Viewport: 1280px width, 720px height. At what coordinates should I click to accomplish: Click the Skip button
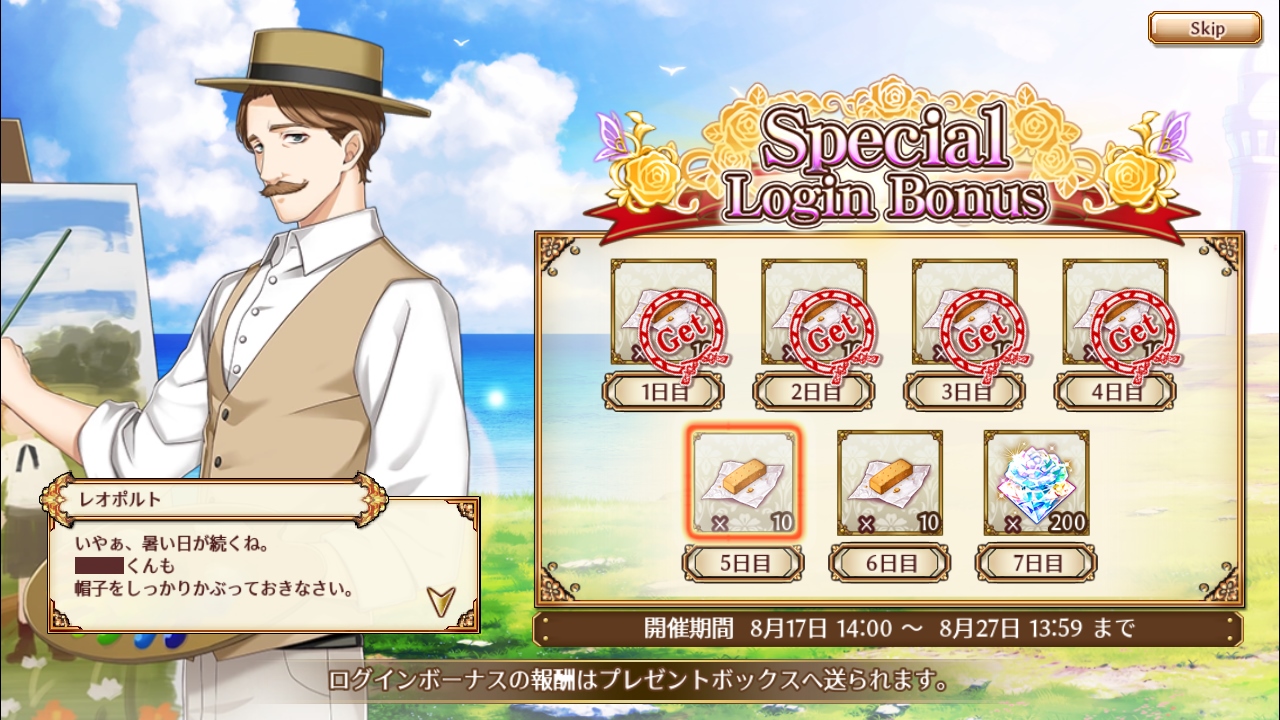(x=1205, y=28)
